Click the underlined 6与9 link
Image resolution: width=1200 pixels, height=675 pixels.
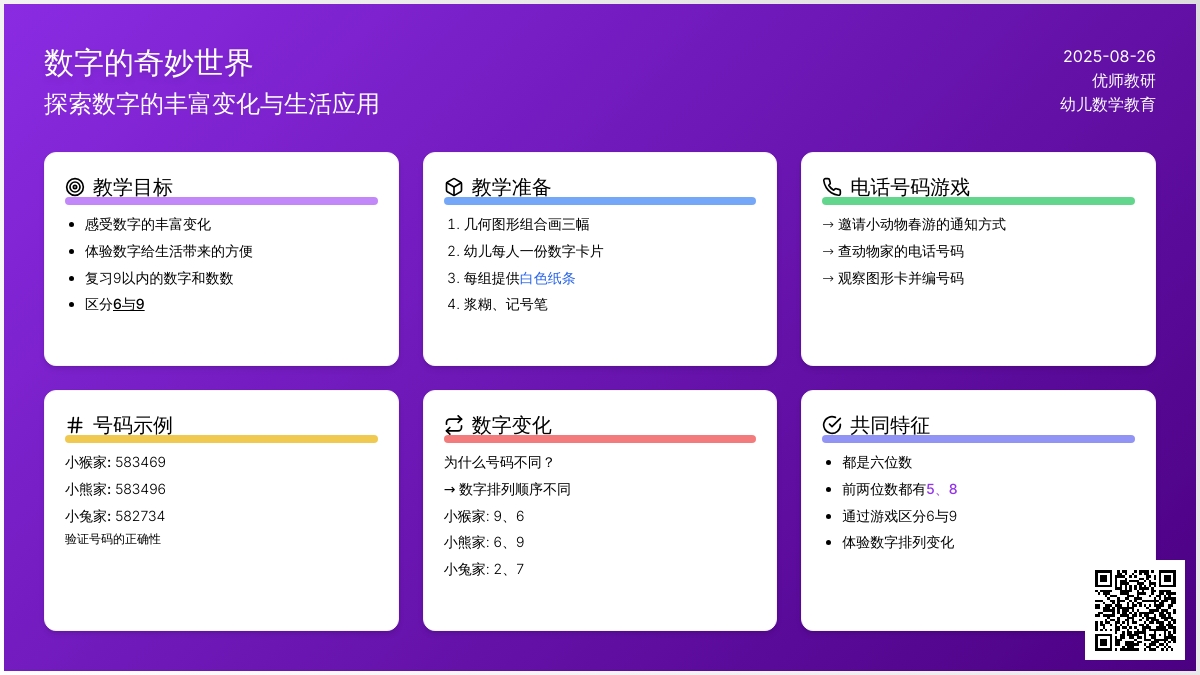tap(129, 304)
